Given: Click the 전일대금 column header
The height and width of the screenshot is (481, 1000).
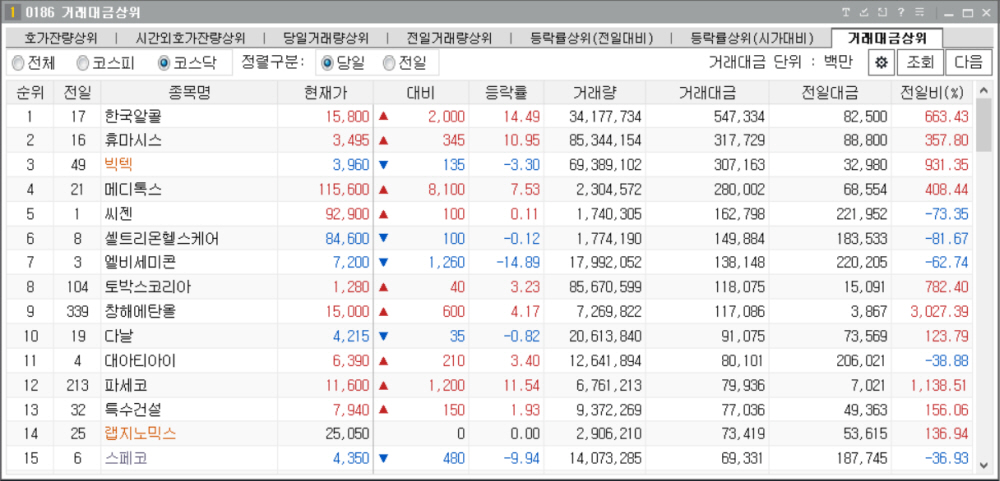Looking at the screenshot, I should click(x=830, y=93).
